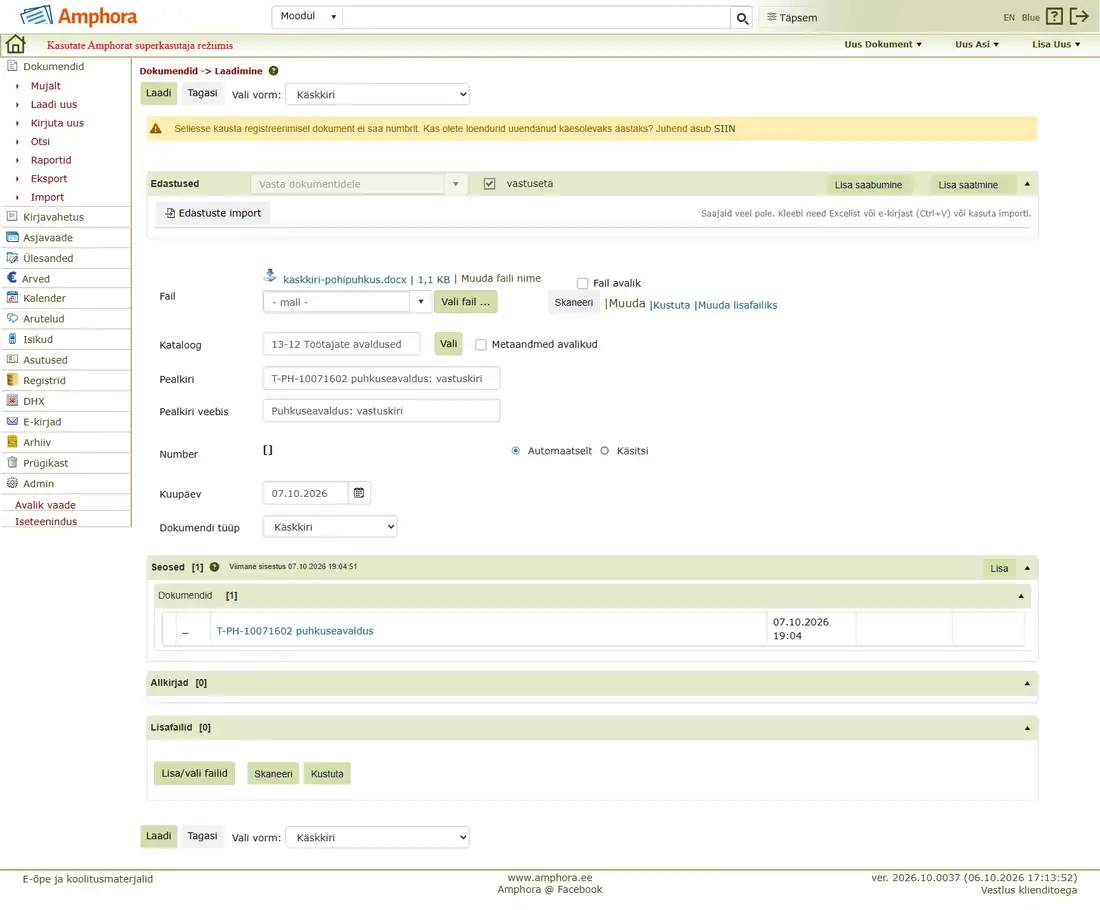Viewport: 1100px width, 910px height.
Task: Click the Kirjavahetus sidebar icon
Action: pos(12,217)
